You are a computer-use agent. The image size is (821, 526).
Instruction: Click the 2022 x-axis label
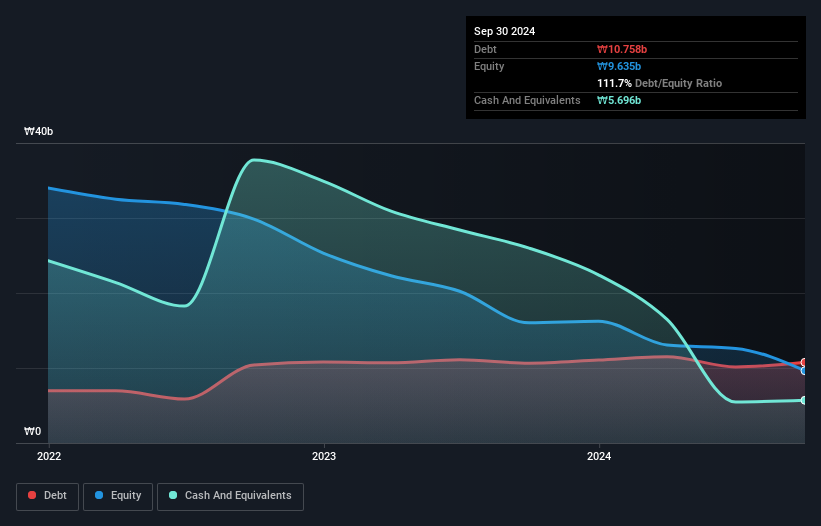pyautogui.click(x=49, y=456)
